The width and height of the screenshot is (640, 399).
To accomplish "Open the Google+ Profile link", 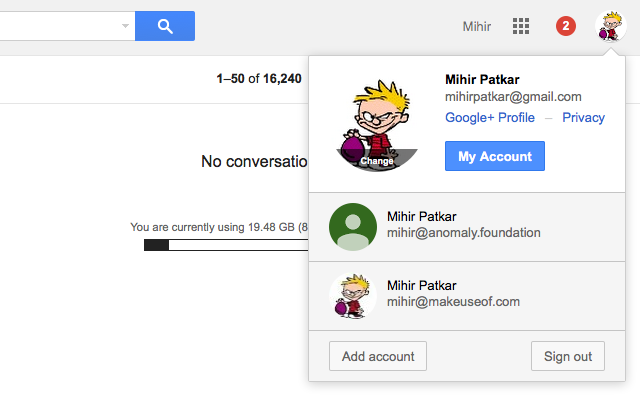I will pos(490,117).
